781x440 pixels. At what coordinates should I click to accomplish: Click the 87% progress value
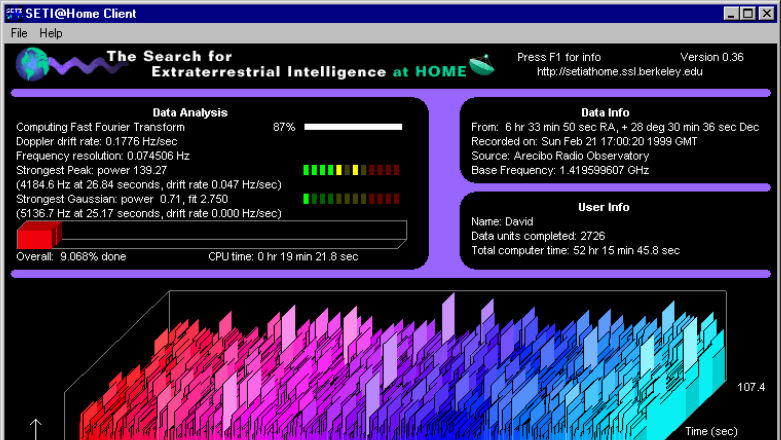click(x=284, y=127)
